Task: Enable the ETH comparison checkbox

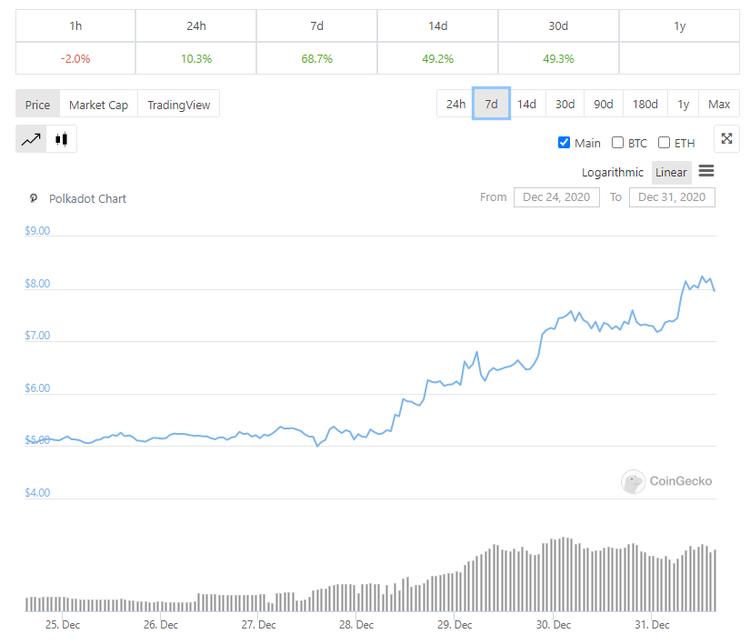Action: pos(664,143)
